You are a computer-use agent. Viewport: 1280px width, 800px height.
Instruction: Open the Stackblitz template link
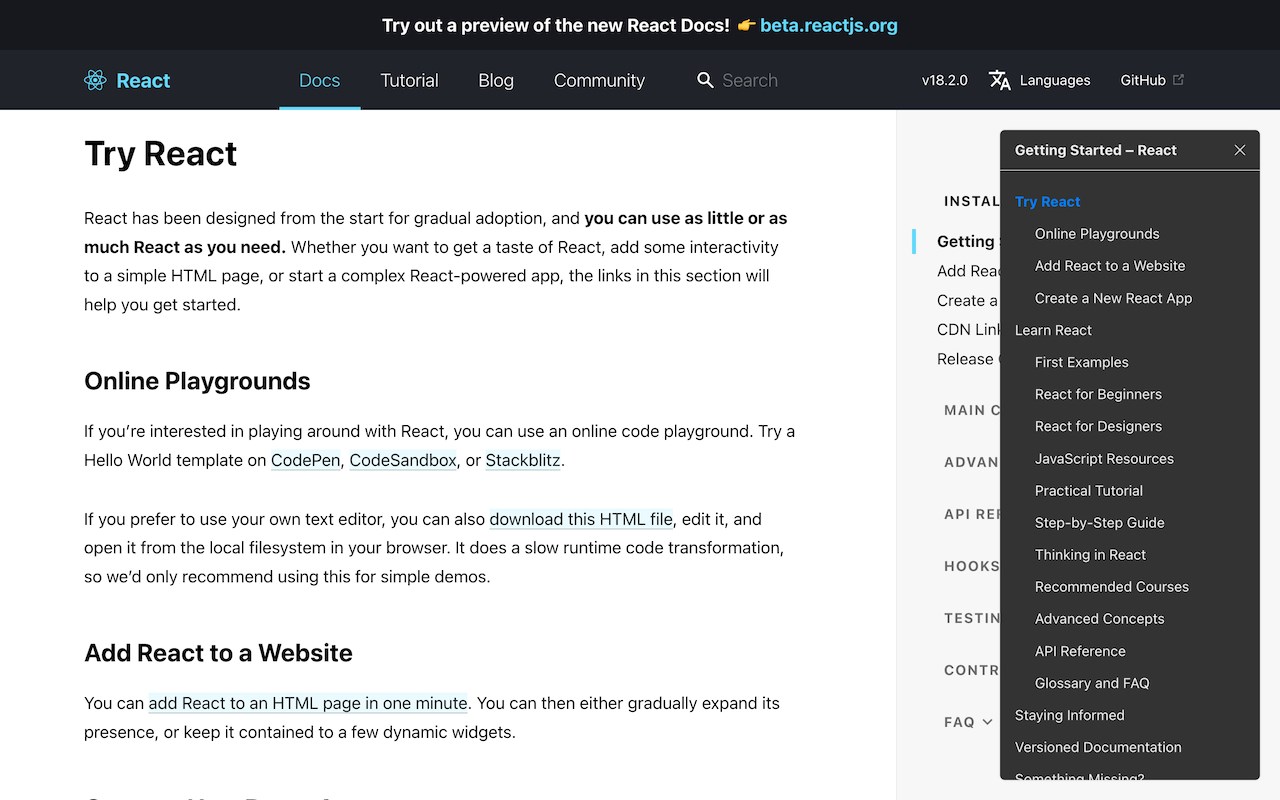pos(523,460)
